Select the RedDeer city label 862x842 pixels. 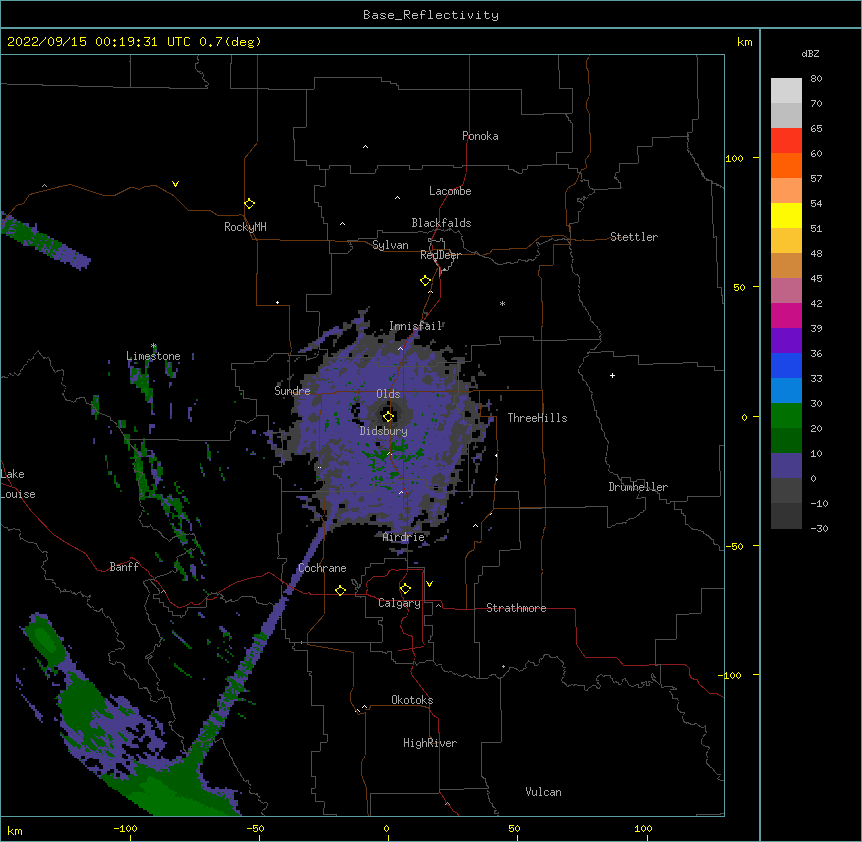click(x=440, y=255)
